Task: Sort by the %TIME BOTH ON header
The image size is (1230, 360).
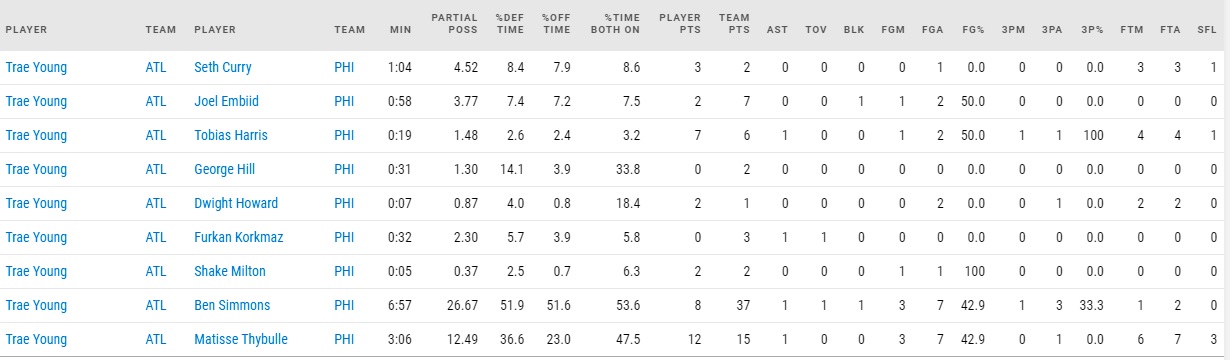Action: (x=622, y=24)
